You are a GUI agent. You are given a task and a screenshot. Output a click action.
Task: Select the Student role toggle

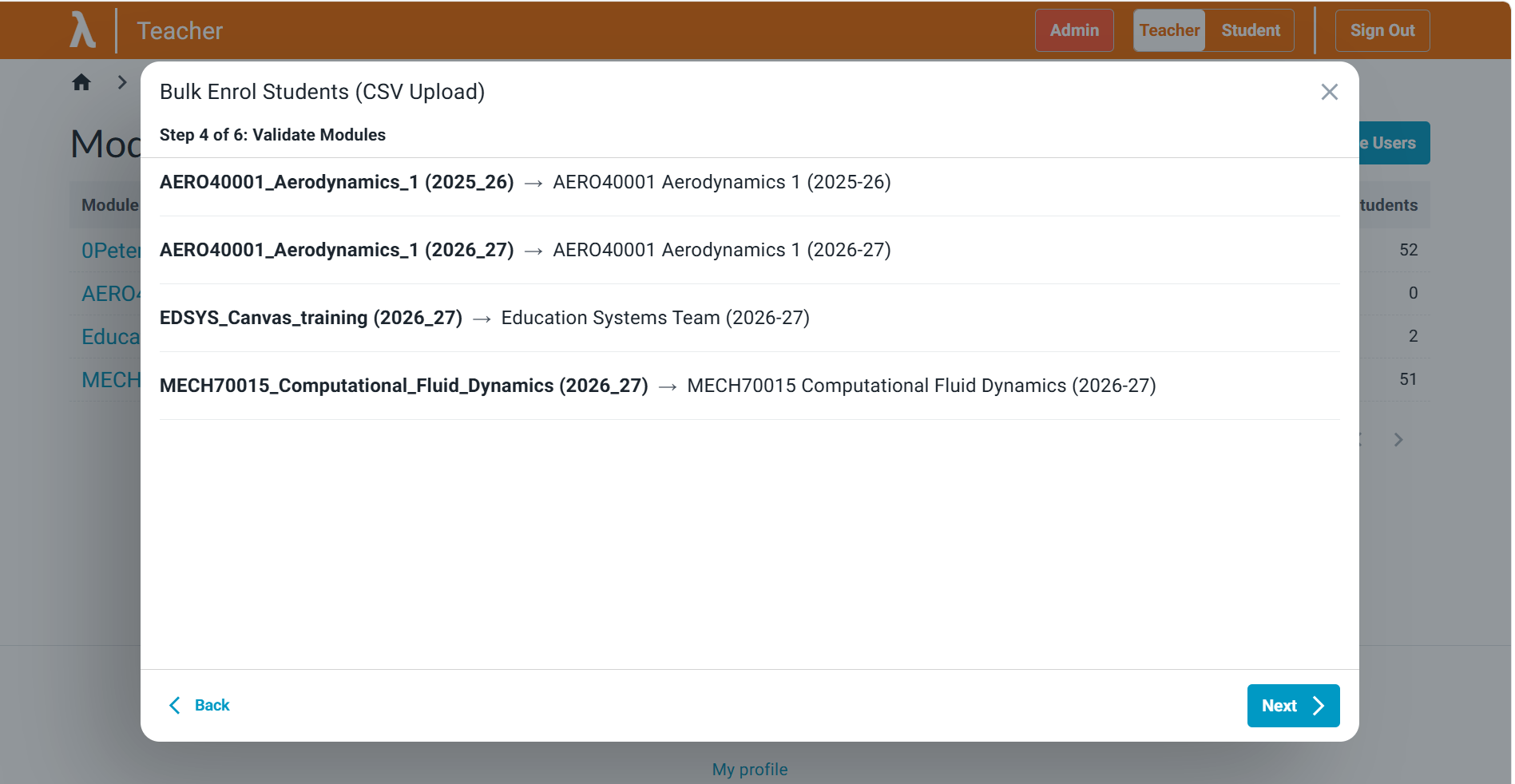point(1250,30)
